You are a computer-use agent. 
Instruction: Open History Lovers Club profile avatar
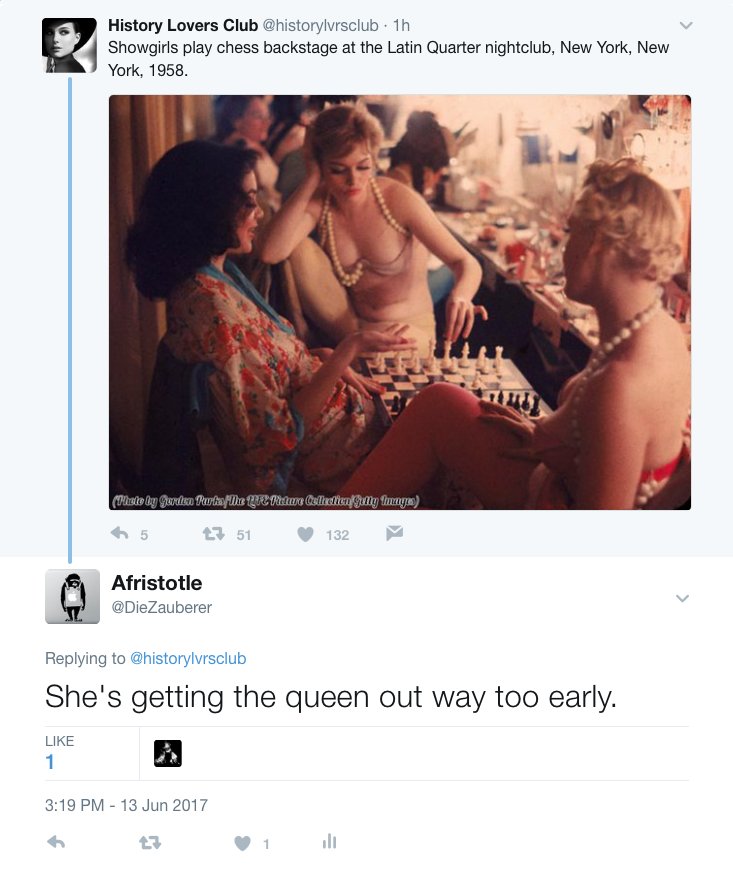click(69, 46)
